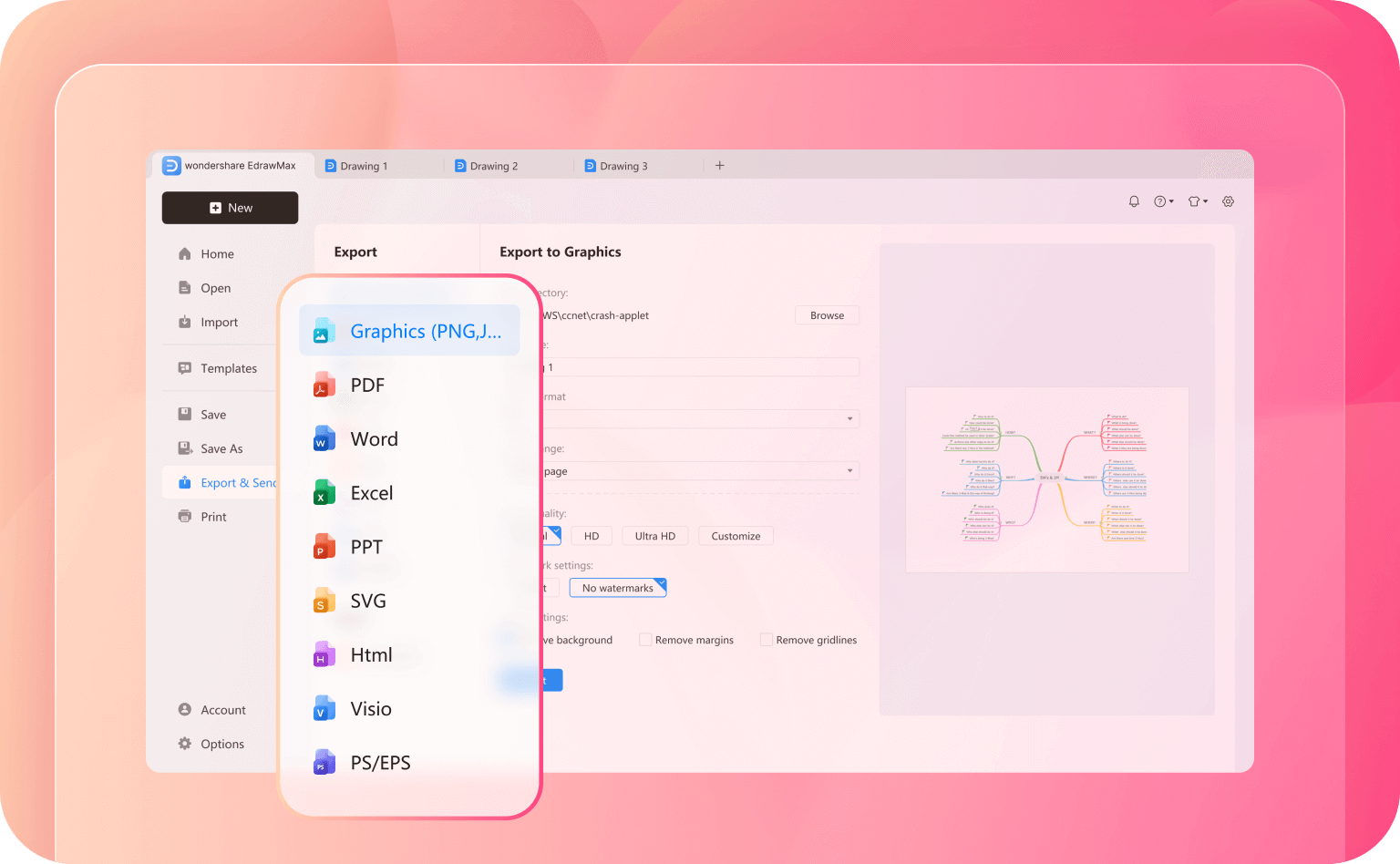The width and height of the screenshot is (1400, 864).
Task: Click the PDF export format icon
Action: tap(323, 386)
